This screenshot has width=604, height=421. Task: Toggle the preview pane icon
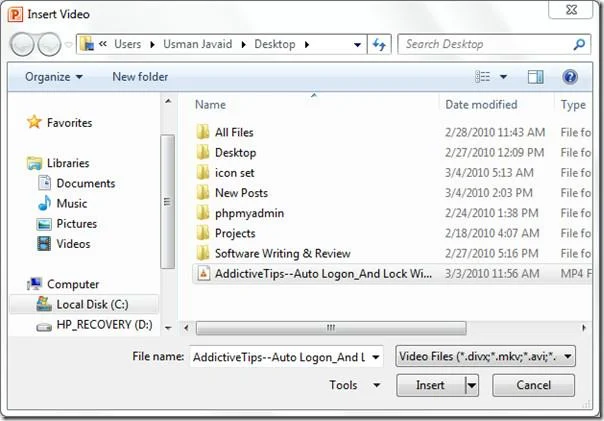pos(535,77)
